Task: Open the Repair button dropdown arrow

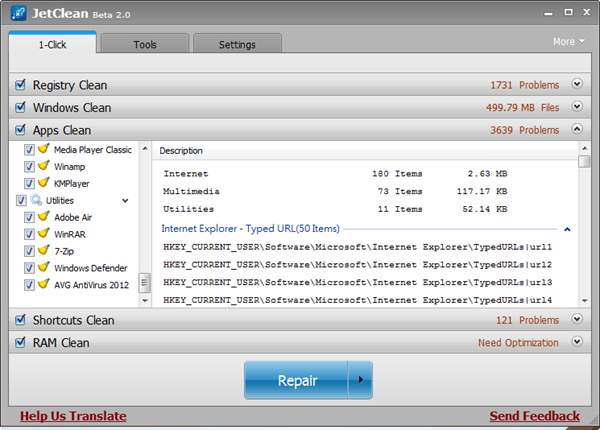Action: tap(360, 380)
